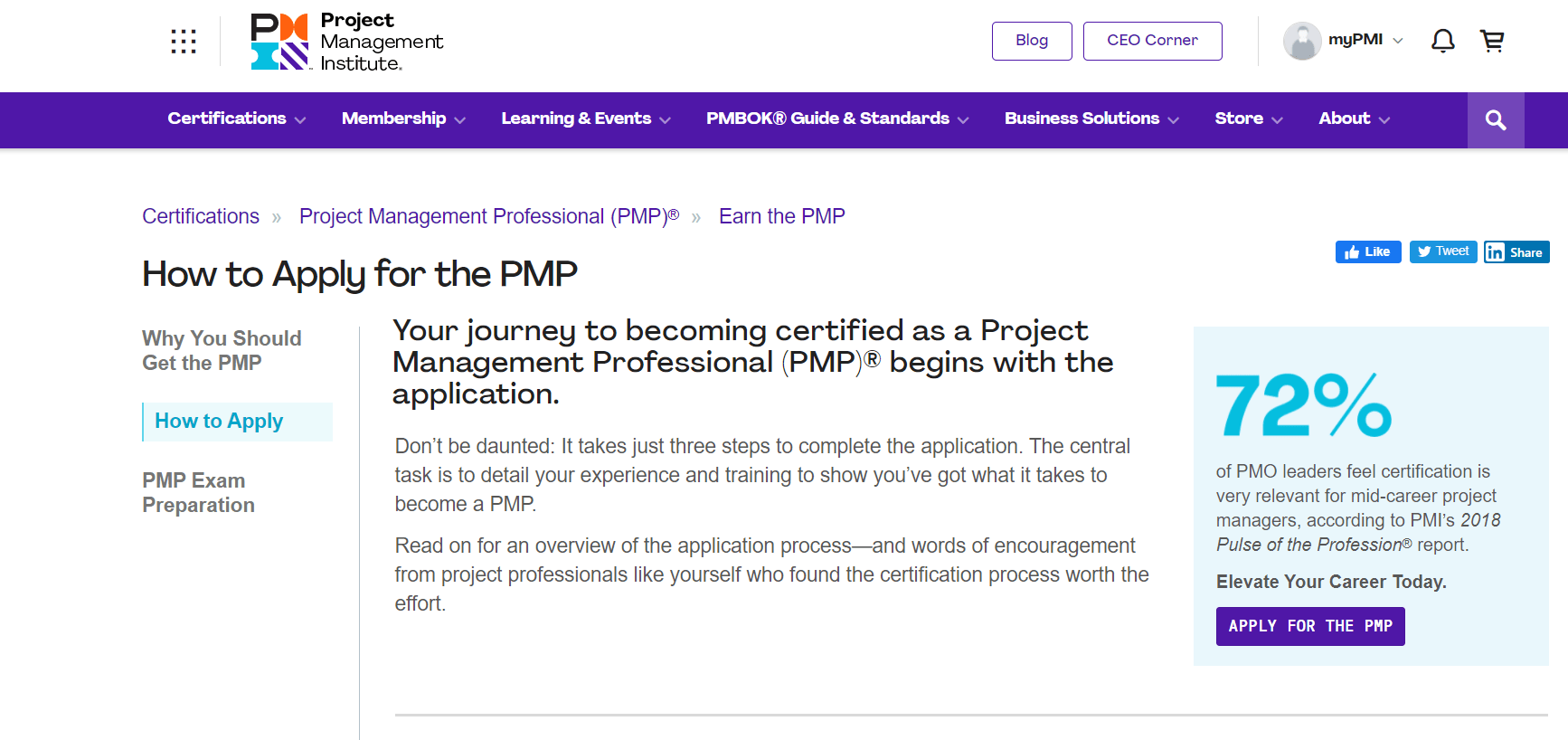
Task: Go to PMP Exam Preparation section
Action: point(198,493)
